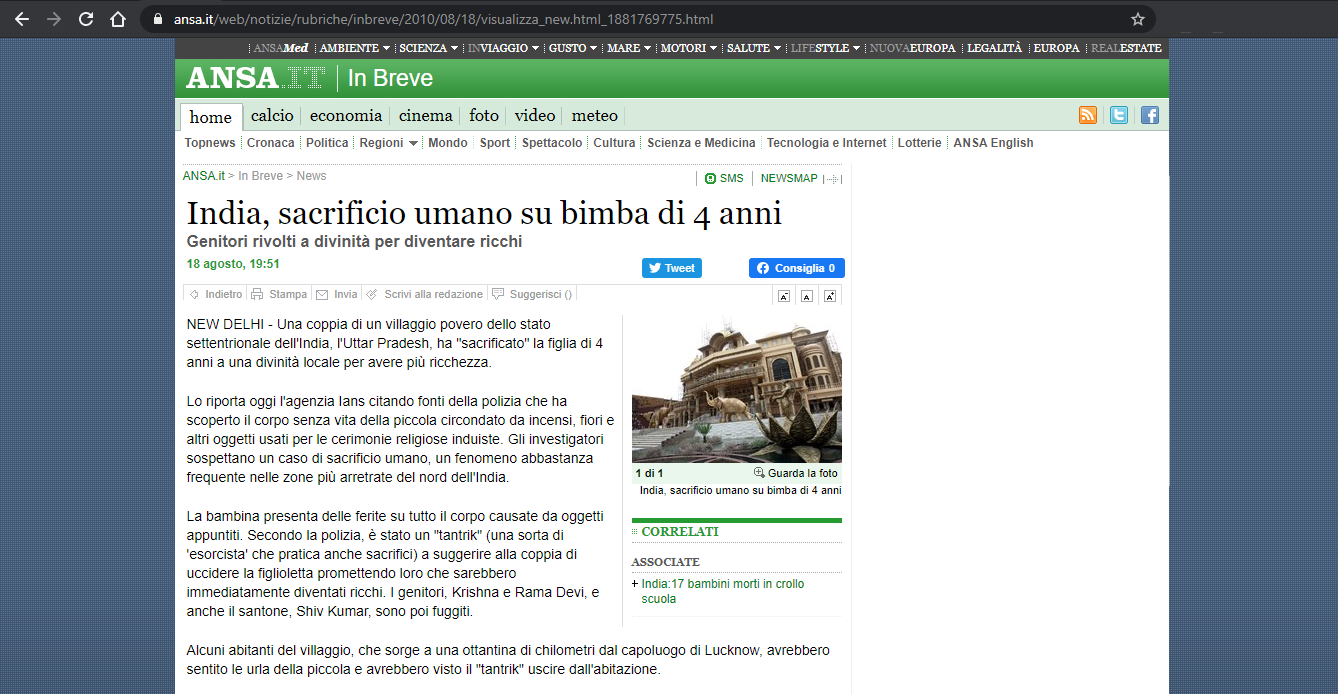The image size is (1338, 694).
Task: Open the RSS feed icon
Action: click(1088, 115)
